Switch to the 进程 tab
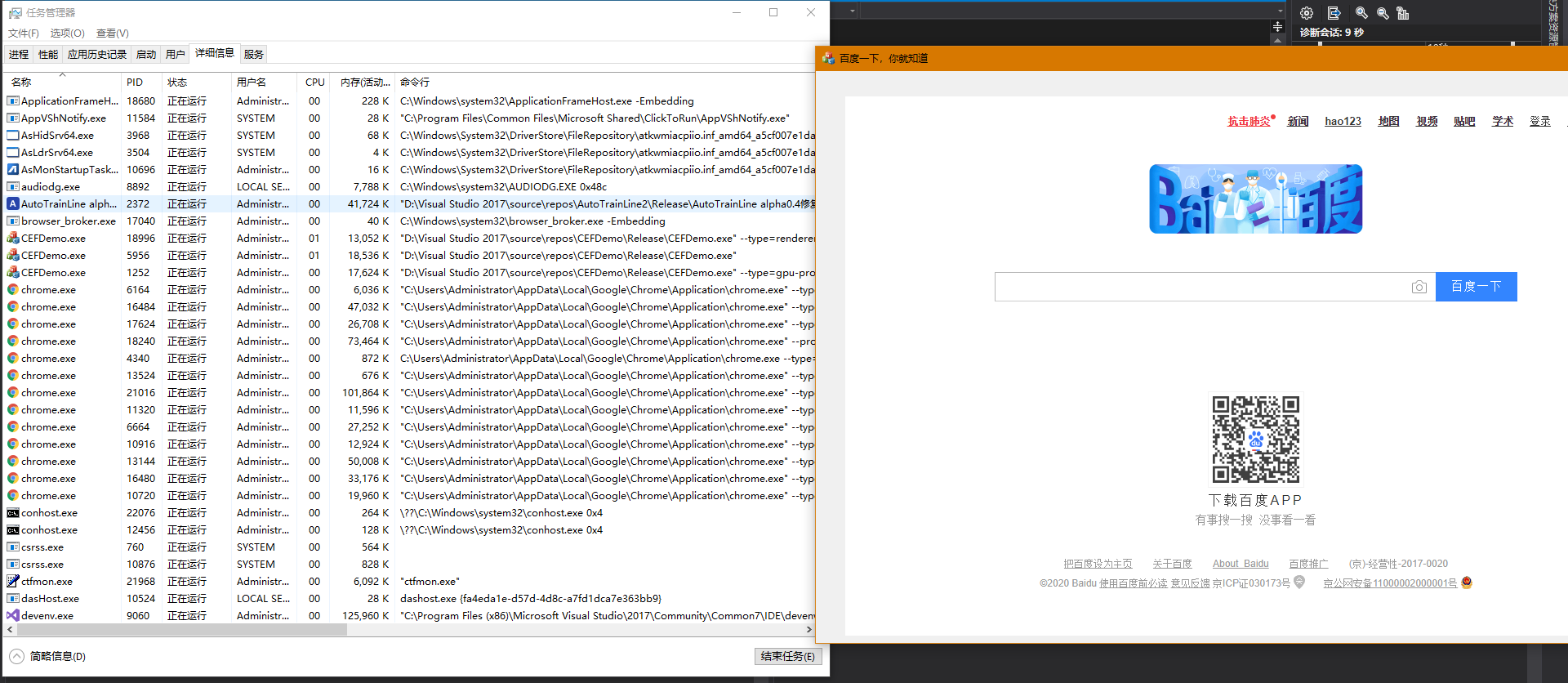Screen dimensions: 1568x683 pos(19,54)
